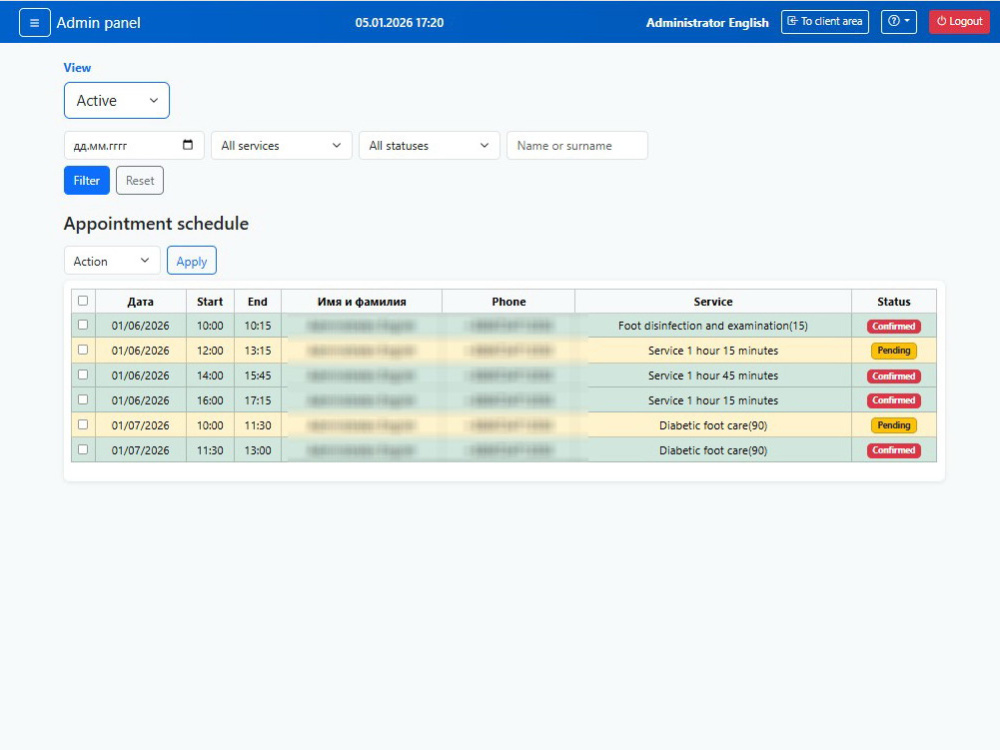Click the Admin panel title
Viewport: 1000px width, 750px height.
pos(98,23)
